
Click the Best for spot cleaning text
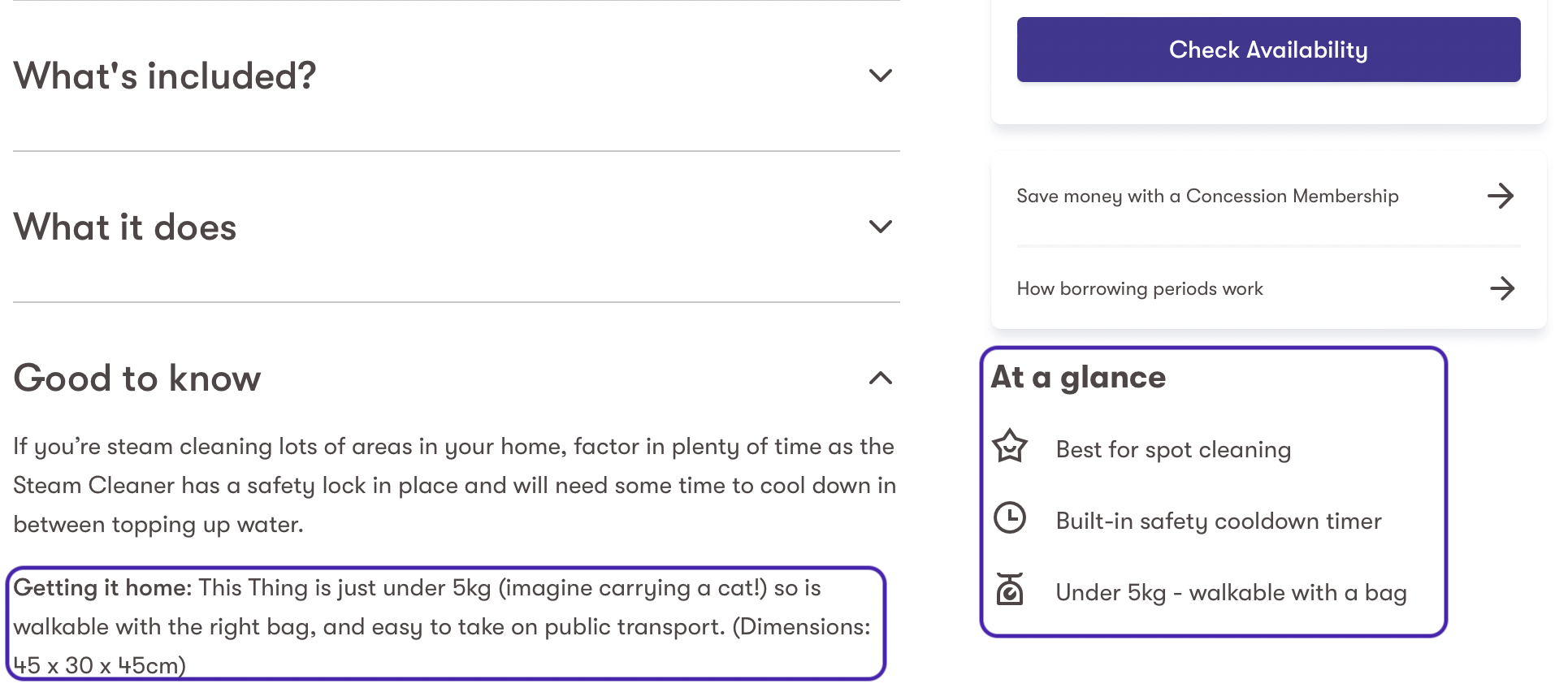pos(1172,450)
